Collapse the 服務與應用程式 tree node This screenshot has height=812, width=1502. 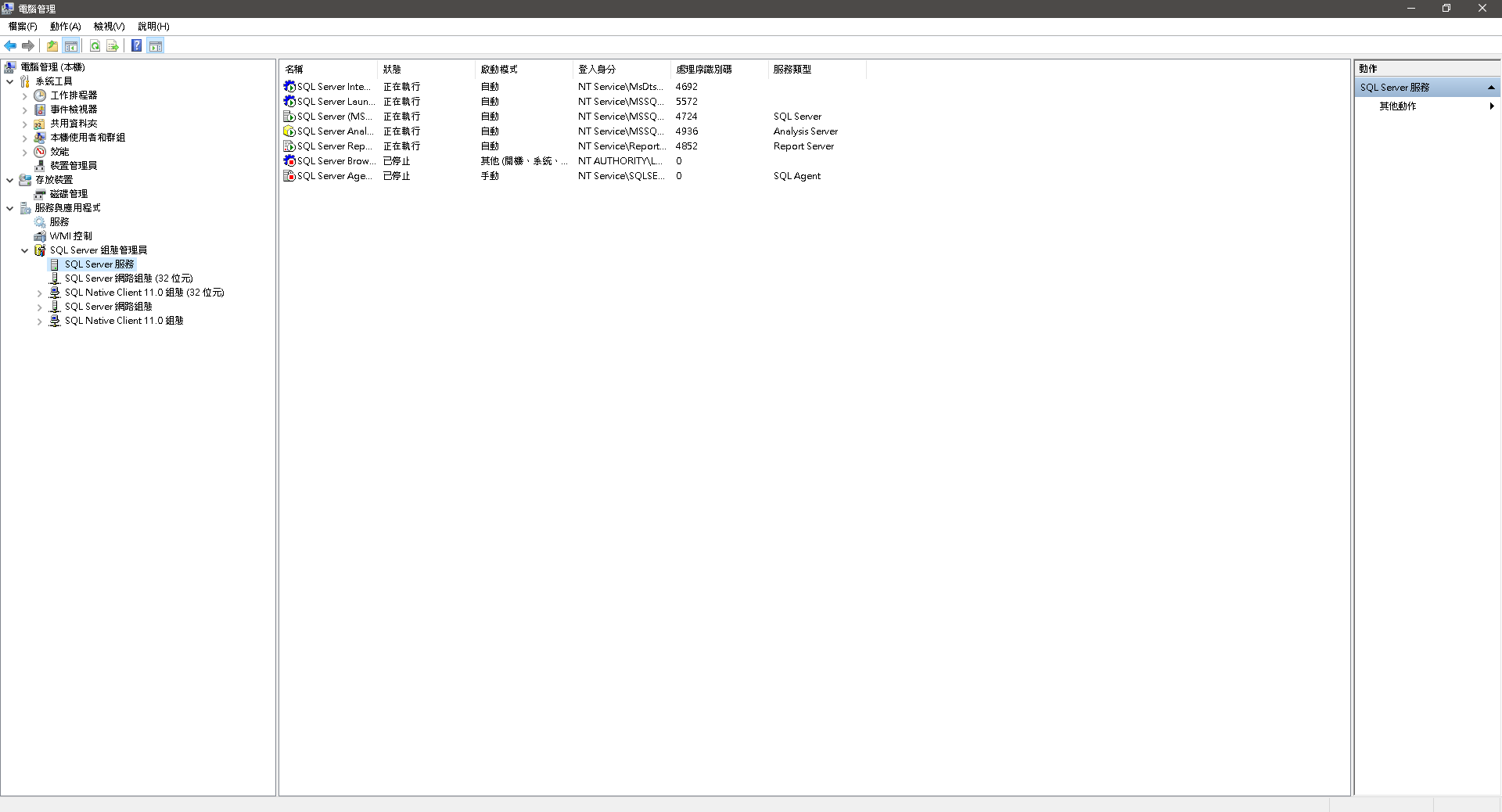click(x=10, y=208)
